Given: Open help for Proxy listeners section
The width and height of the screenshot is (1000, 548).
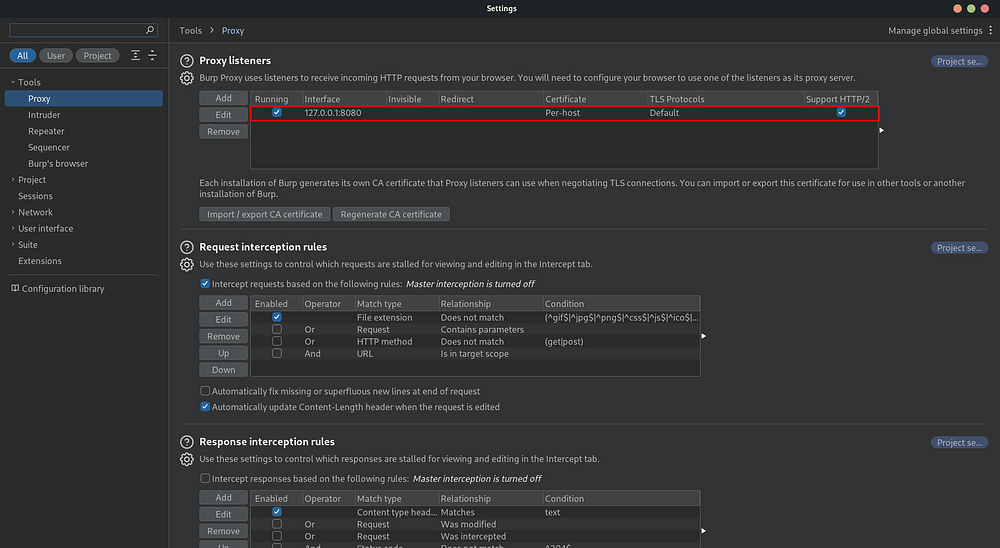Looking at the screenshot, I should [186, 61].
